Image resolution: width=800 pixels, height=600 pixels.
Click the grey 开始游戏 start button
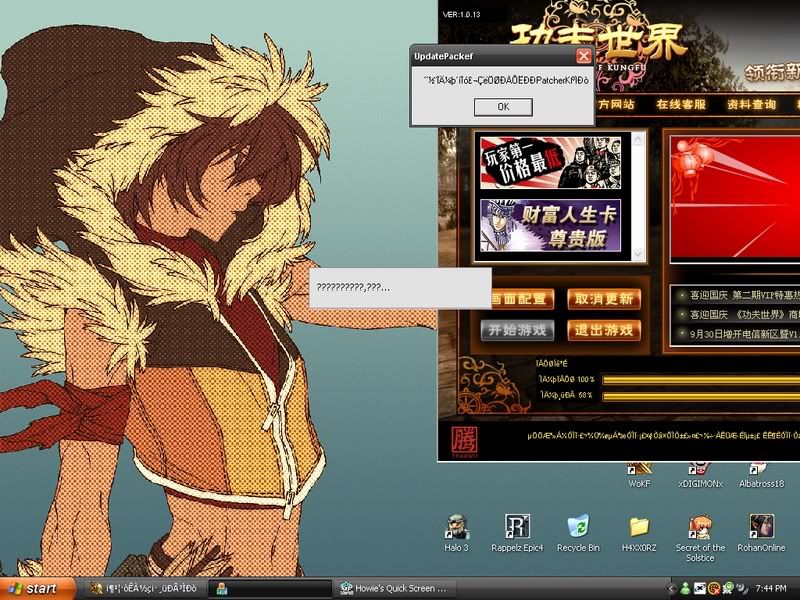[x=517, y=330]
